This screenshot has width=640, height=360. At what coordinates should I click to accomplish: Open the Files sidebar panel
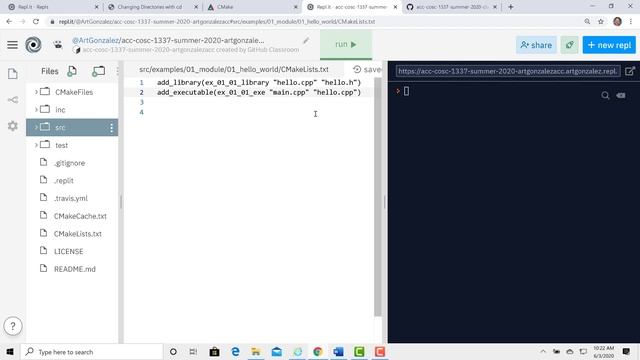(13, 74)
